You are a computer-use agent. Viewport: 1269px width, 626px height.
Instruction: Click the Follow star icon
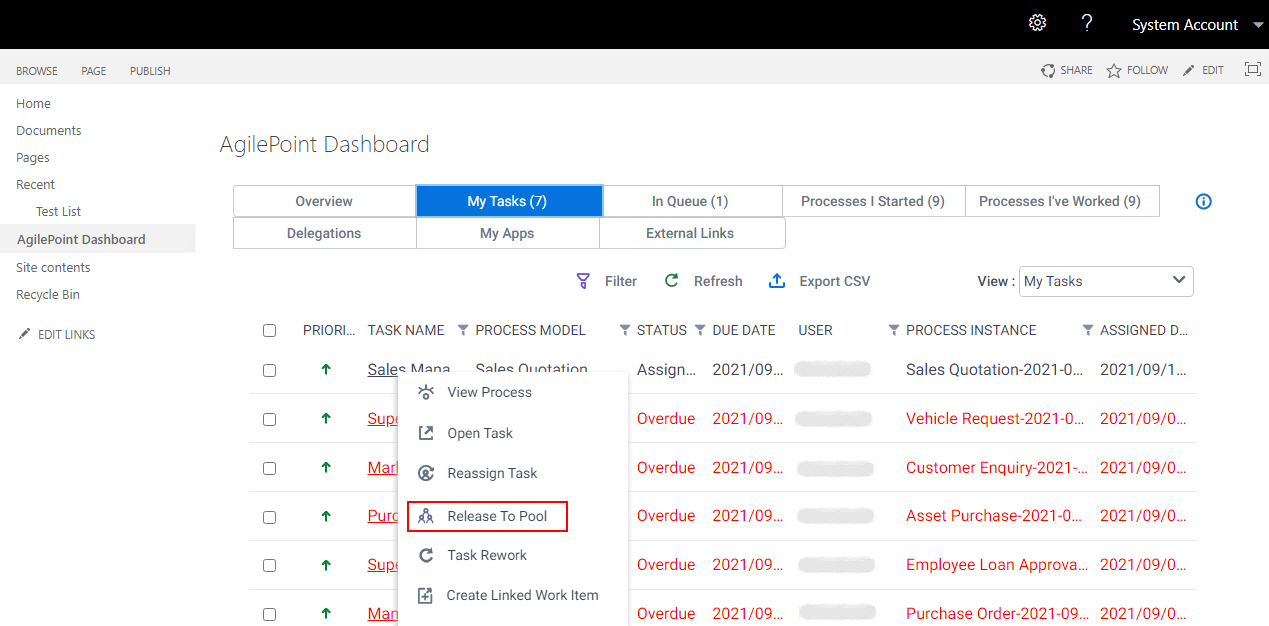pyautogui.click(x=1114, y=71)
